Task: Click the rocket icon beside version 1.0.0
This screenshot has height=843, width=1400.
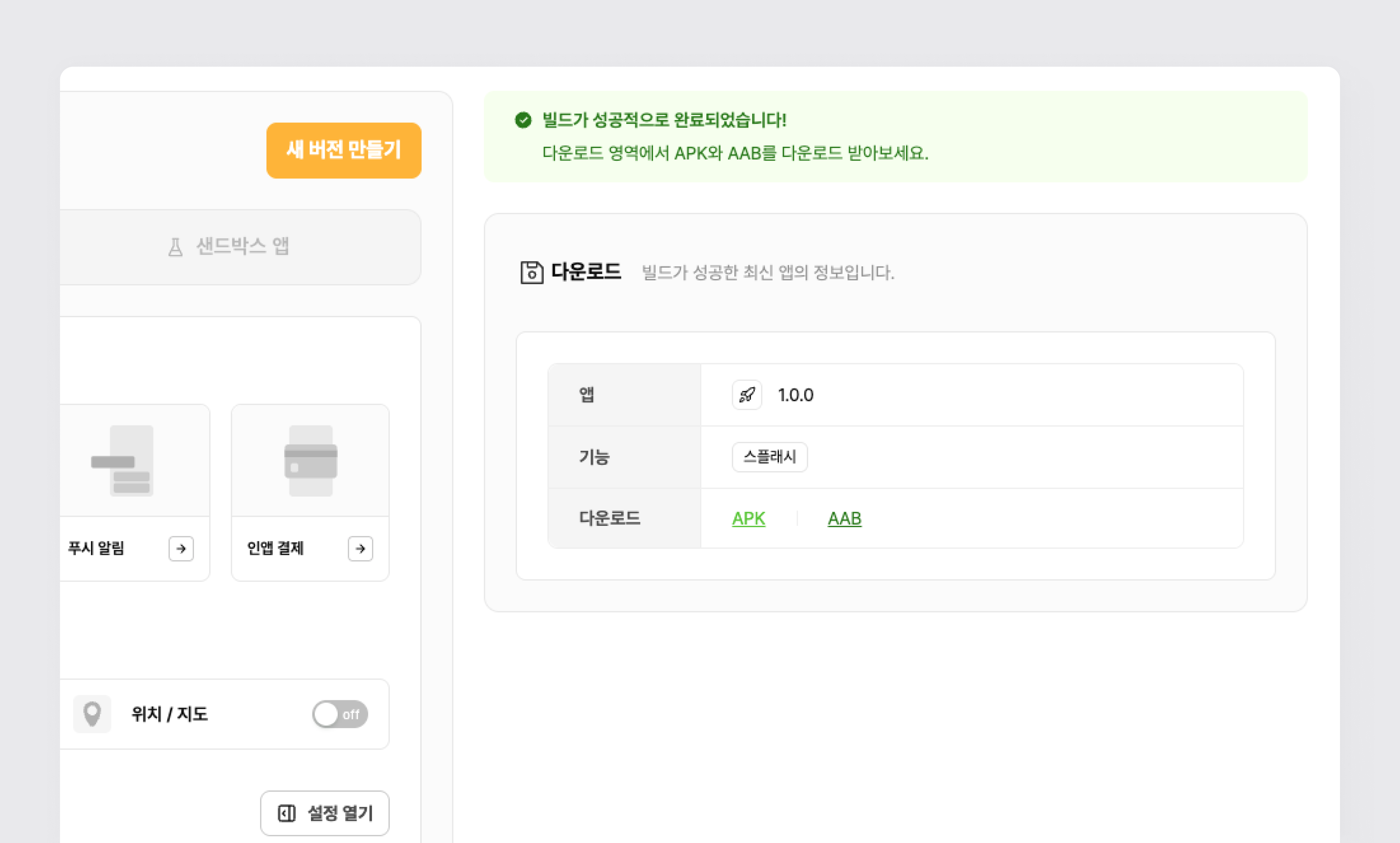Action: tap(747, 395)
